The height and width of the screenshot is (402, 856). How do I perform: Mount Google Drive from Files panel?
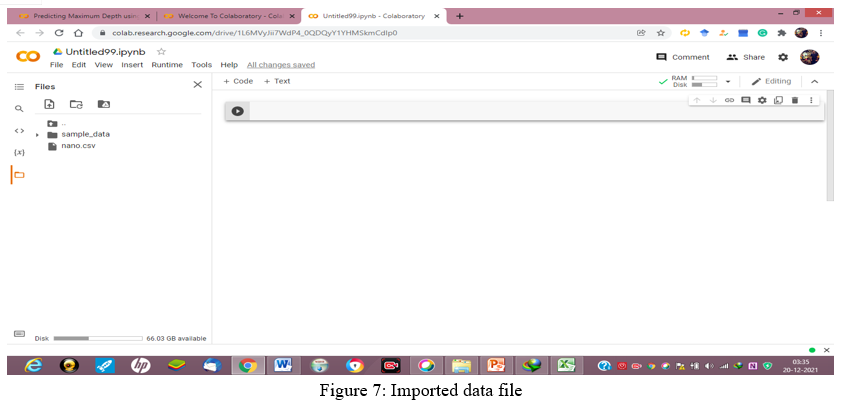pyautogui.click(x=104, y=104)
